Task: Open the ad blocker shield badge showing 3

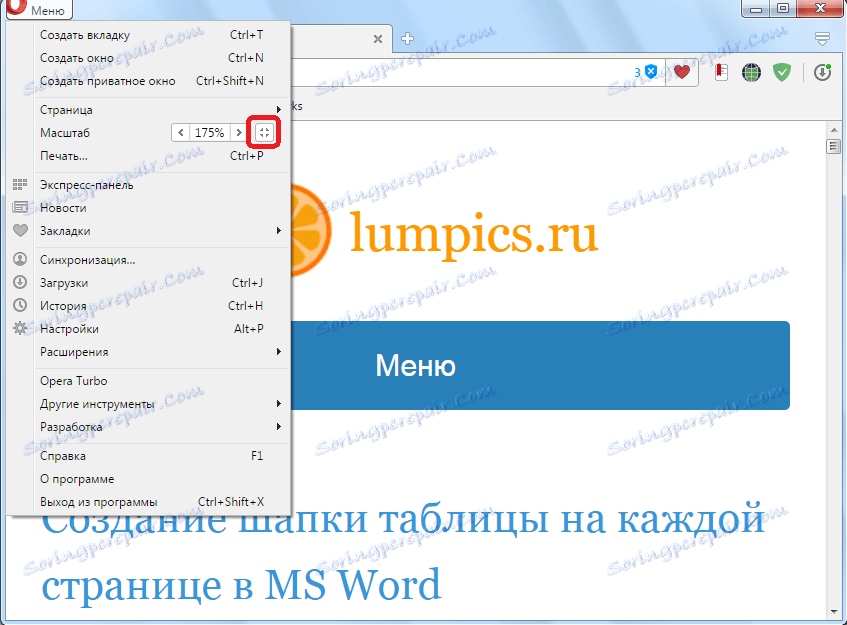Action: click(x=651, y=72)
